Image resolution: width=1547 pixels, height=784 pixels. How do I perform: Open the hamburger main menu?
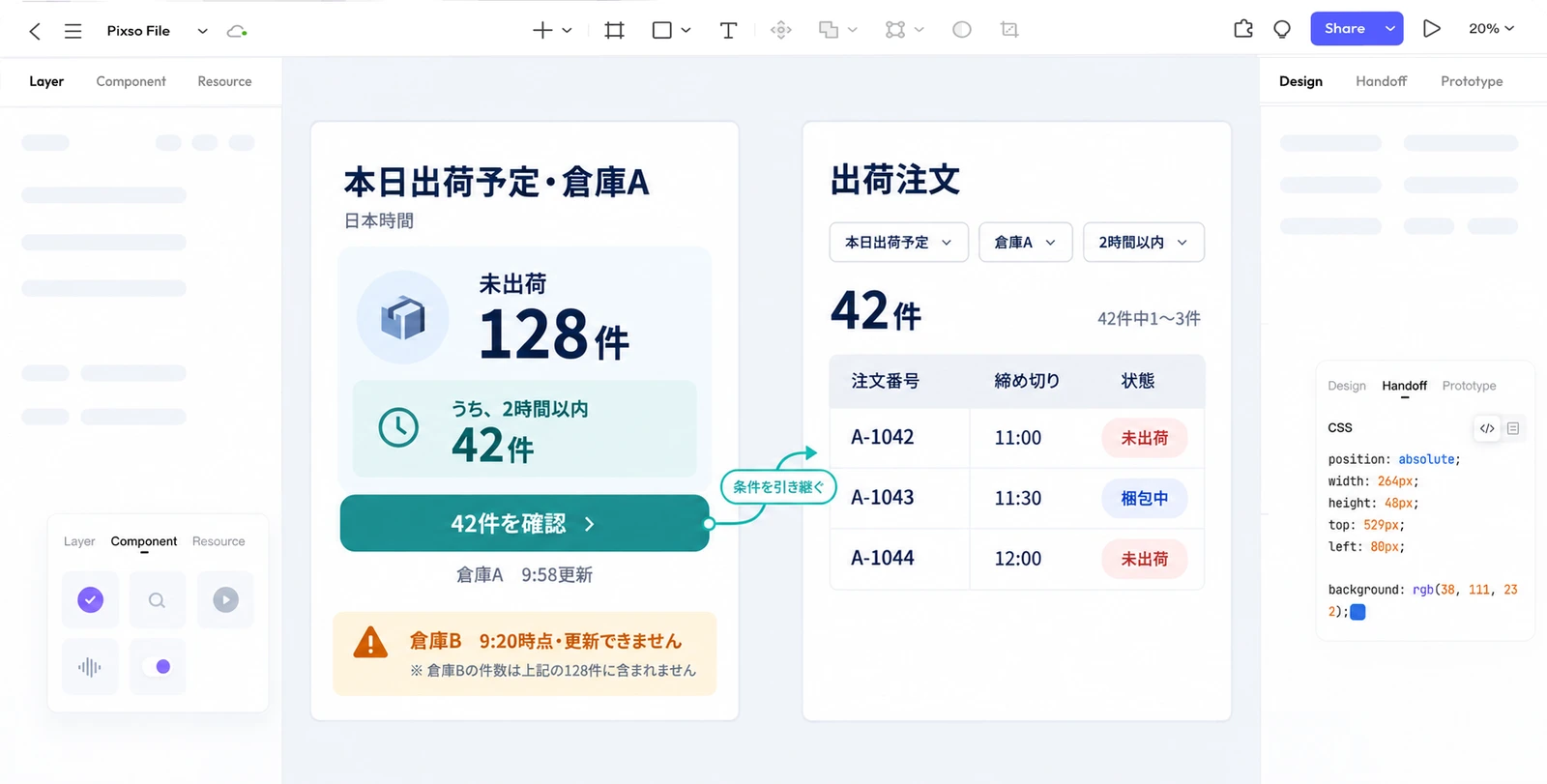point(73,31)
